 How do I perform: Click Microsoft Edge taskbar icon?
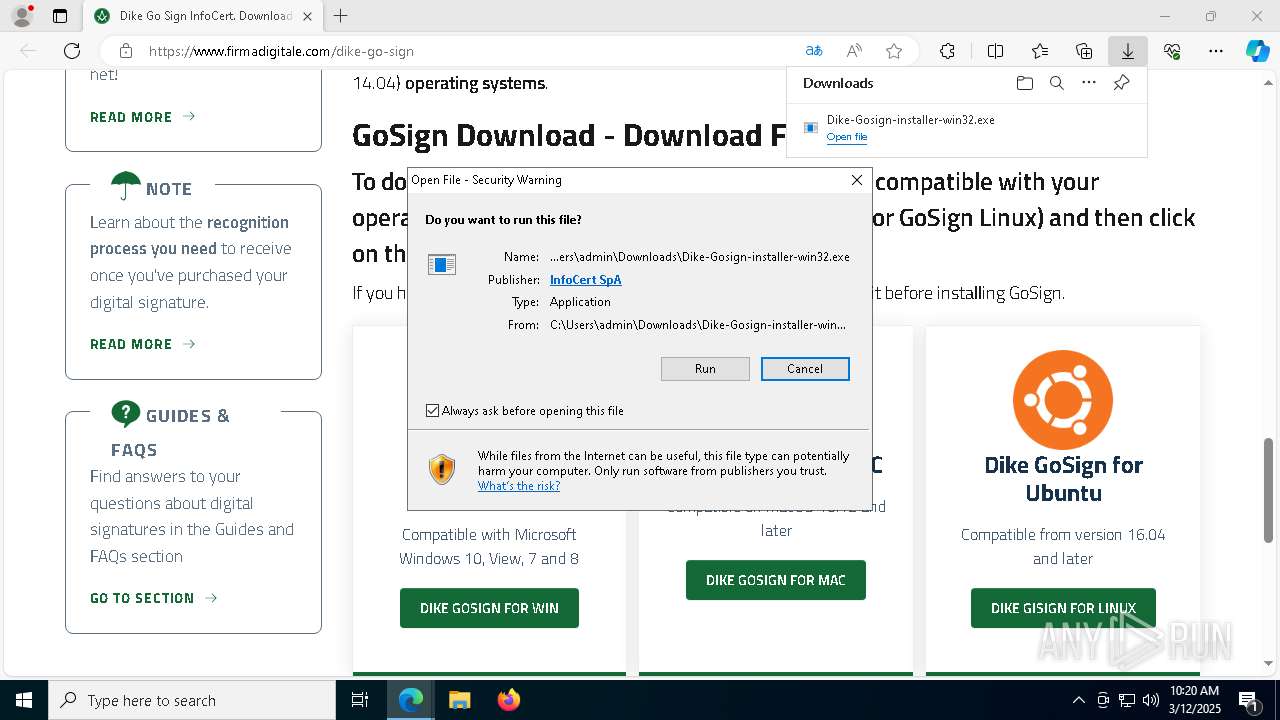(411, 700)
